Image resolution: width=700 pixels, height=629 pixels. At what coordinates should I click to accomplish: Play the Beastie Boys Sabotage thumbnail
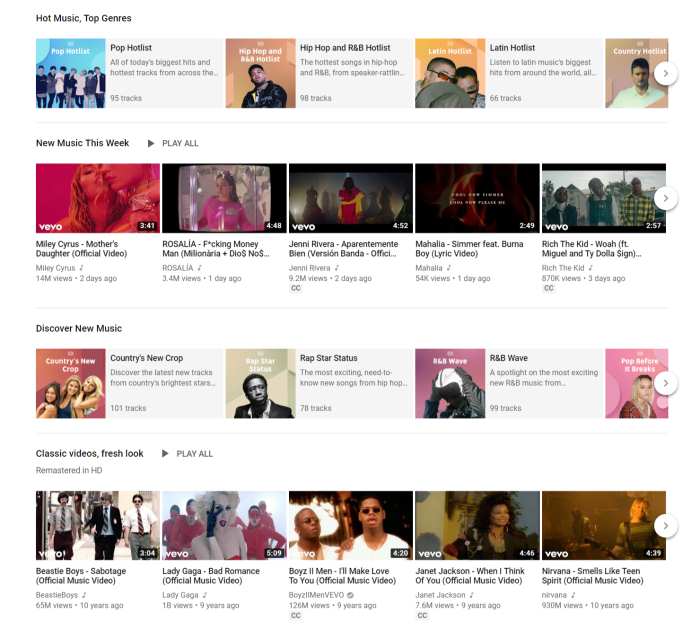[x=98, y=525]
